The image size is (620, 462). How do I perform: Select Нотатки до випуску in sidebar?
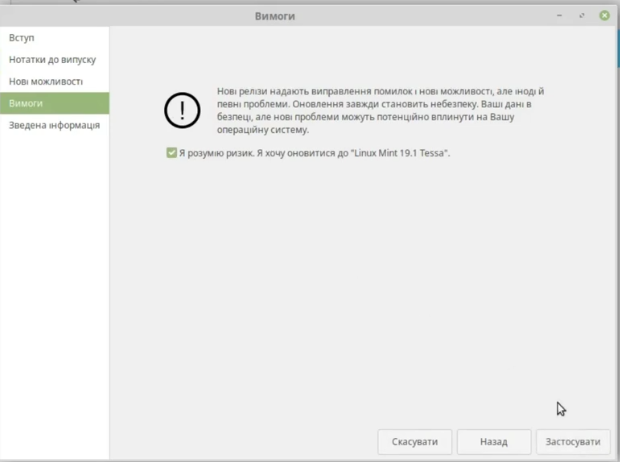tap(54, 60)
